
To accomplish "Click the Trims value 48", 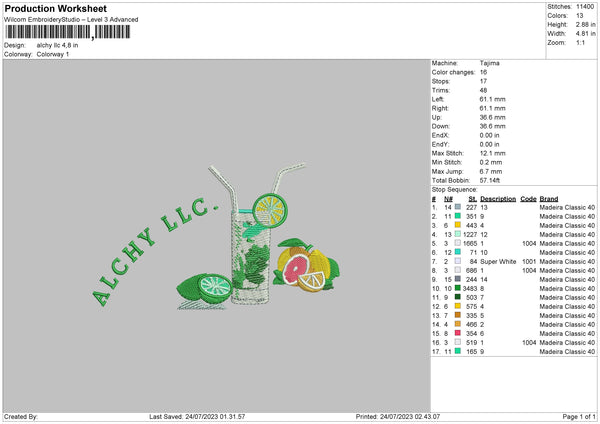I will 483,90.
